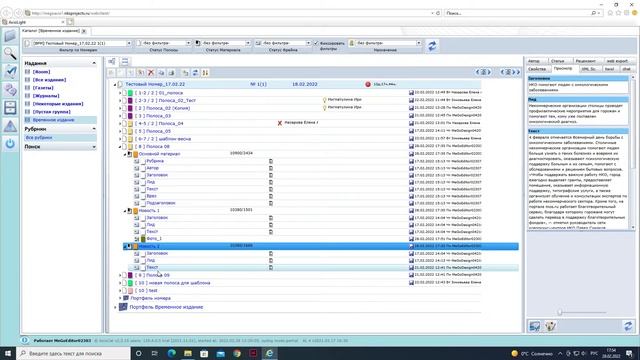Click the blue swap arrows toolbar icon
The width and height of the screenshot is (640, 360).
click(x=195, y=73)
